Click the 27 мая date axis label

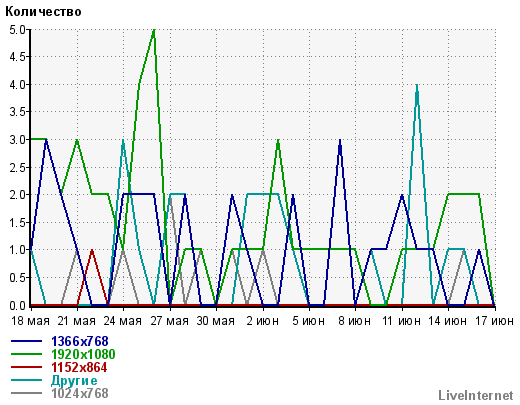click(x=170, y=321)
